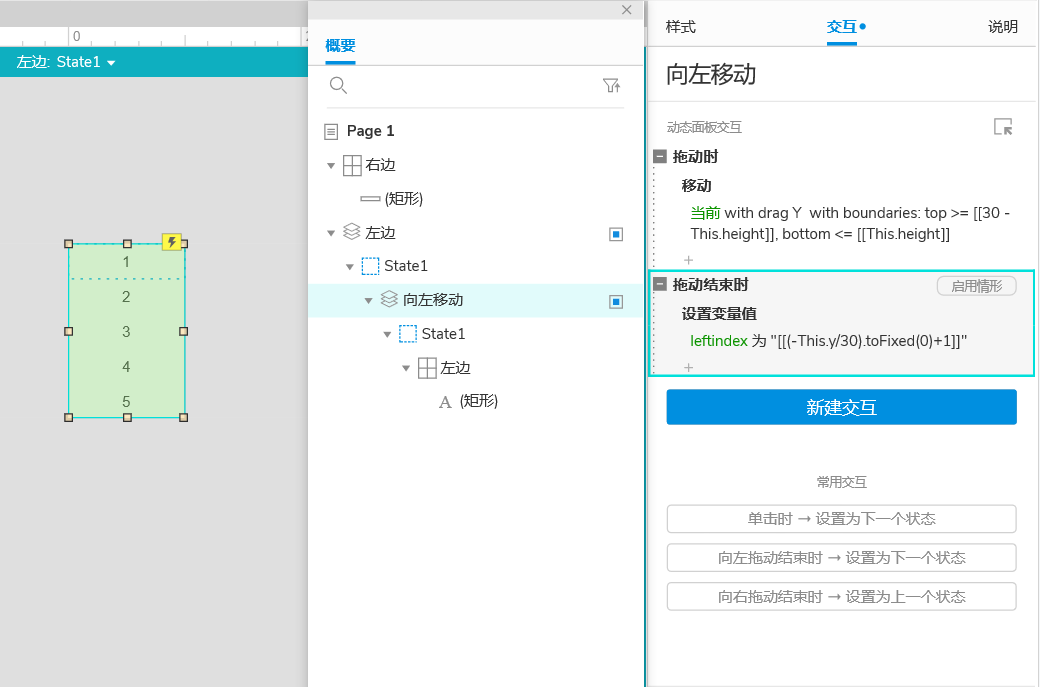1040x687 pixels.
Task: Click row 3 in the green repeater
Action: (x=126, y=332)
